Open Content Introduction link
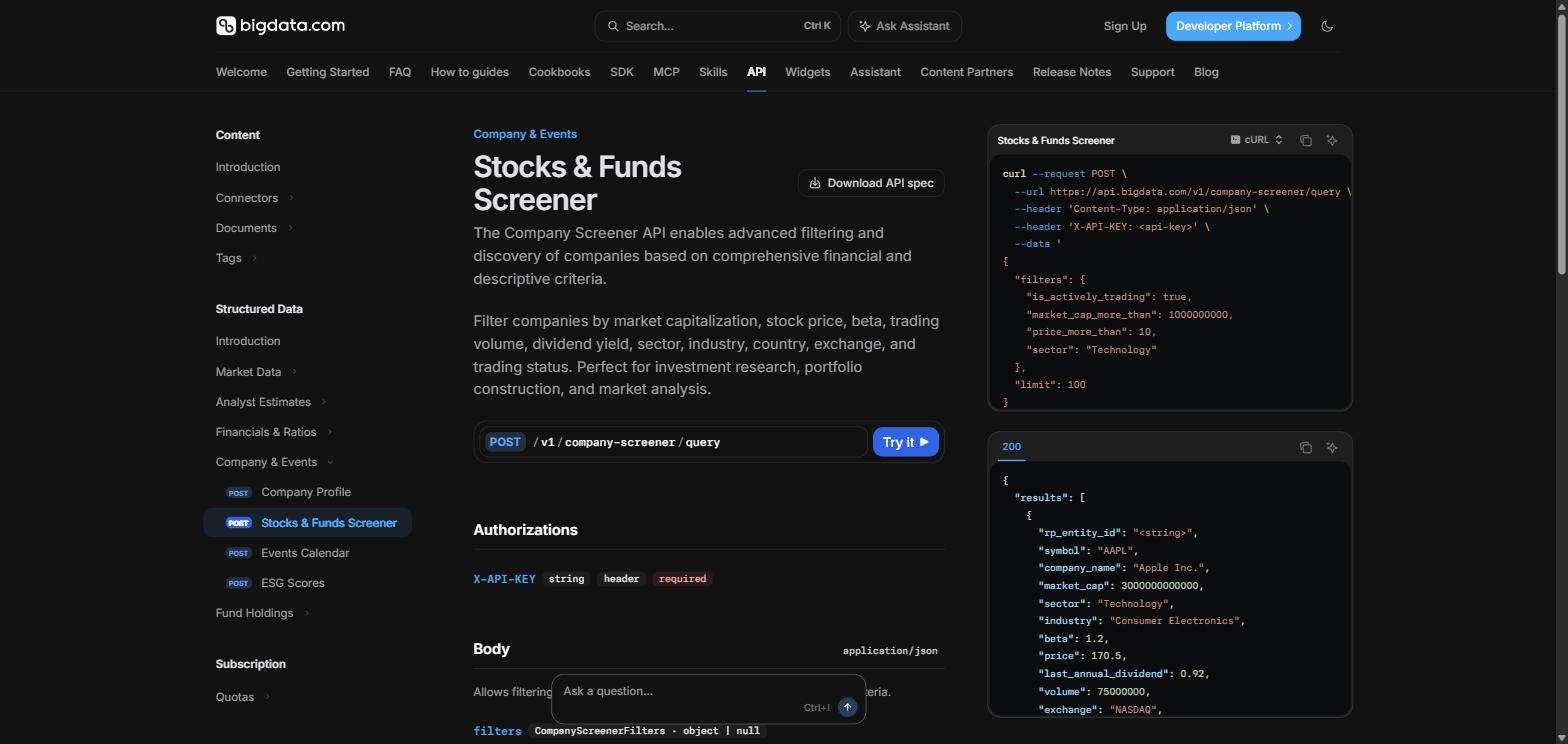Image resolution: width=1568 pixels, height=744 pixels. point(248,167)
